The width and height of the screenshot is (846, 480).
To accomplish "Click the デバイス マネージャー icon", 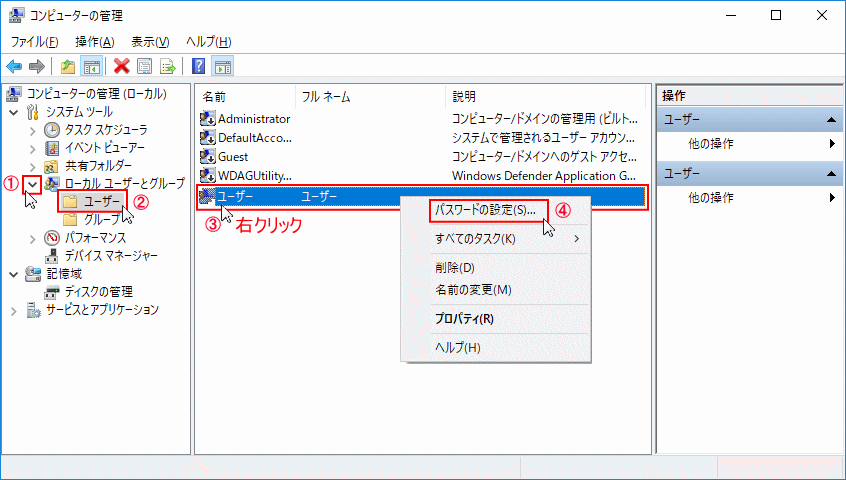I will point(52,256).
